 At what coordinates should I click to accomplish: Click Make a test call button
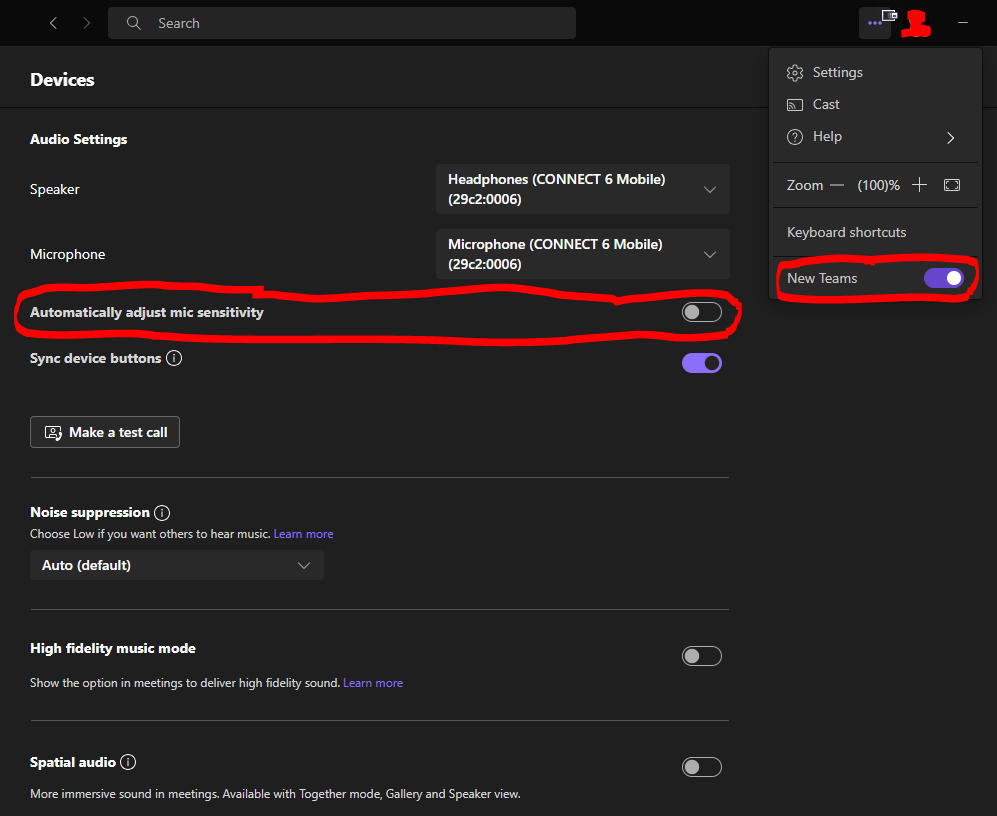tap(105, 432)
